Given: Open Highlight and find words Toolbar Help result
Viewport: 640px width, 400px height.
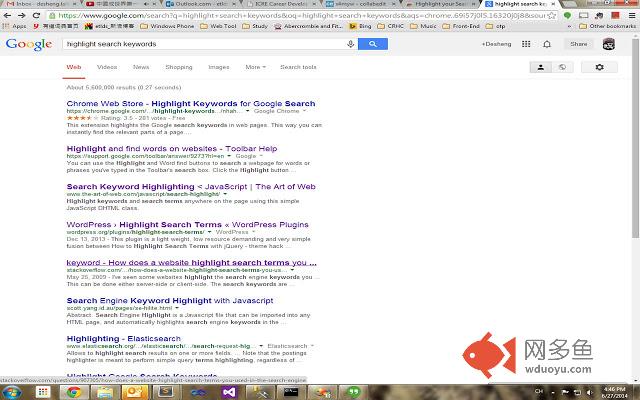Looking at the screenshot, I should [x=172, y=149].
